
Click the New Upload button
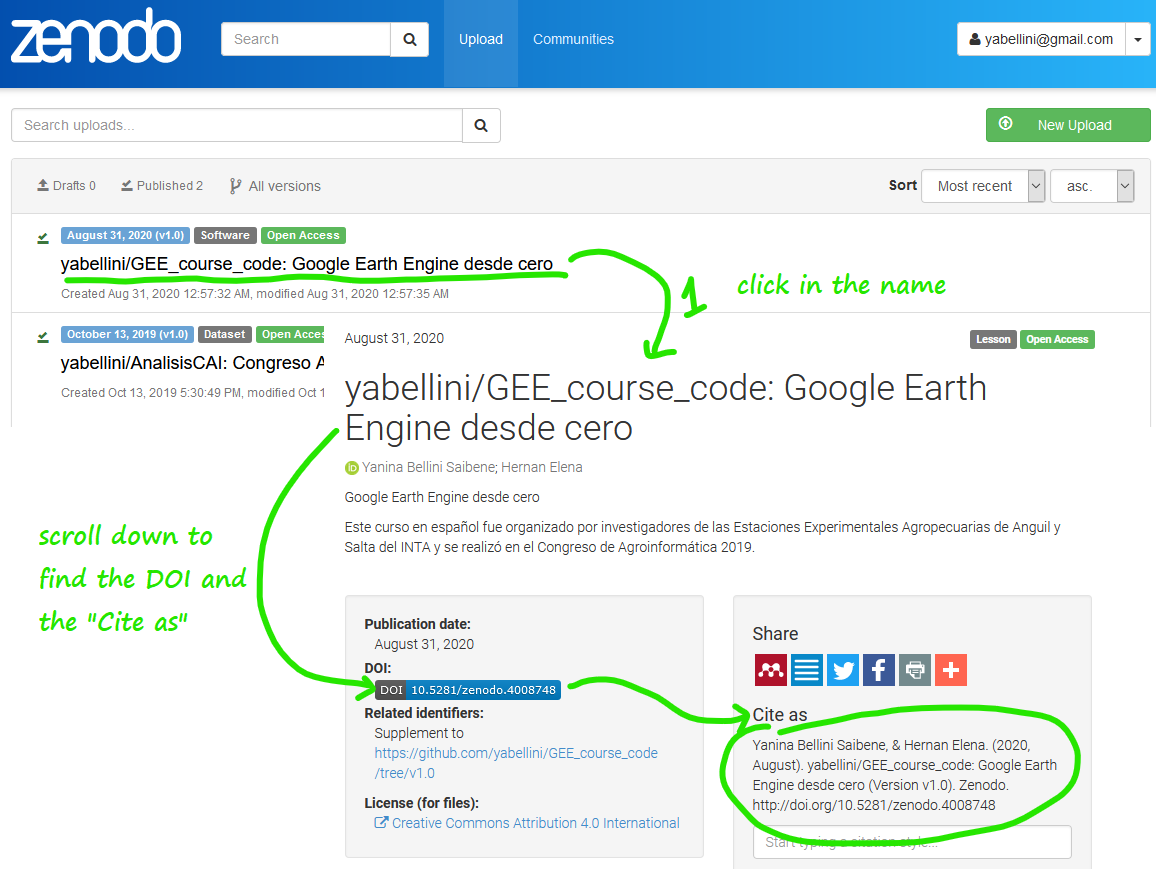point(1068,125)
